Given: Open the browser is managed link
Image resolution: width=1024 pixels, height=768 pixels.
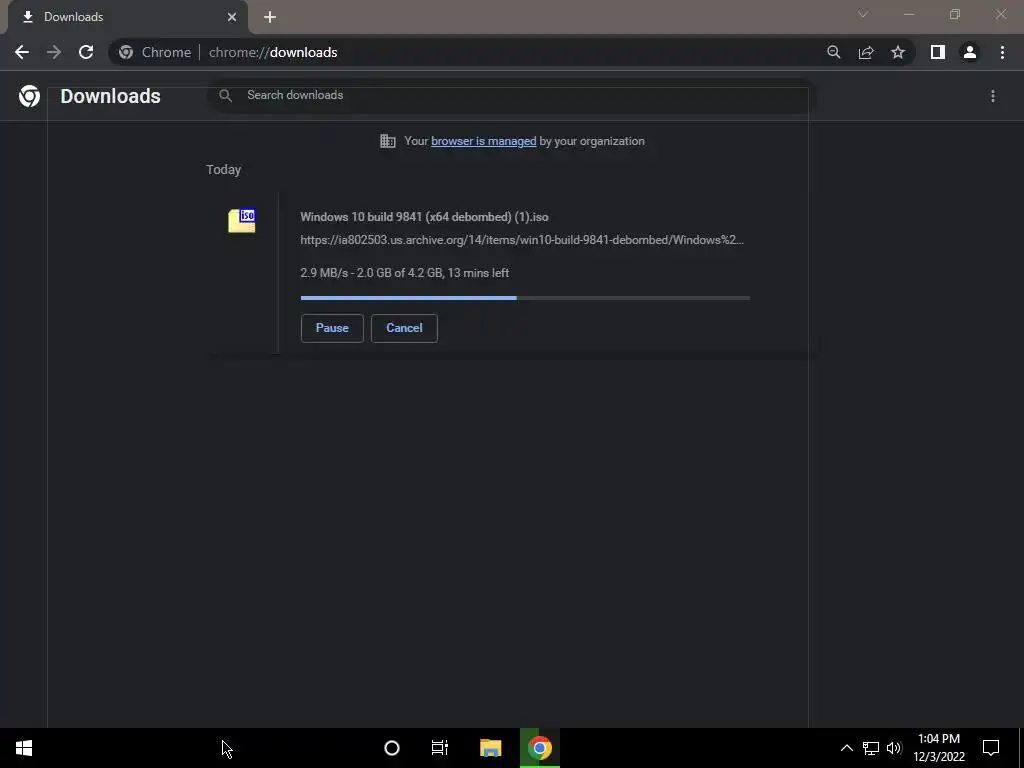Looking at the screenshot, I should coord(483,141).
